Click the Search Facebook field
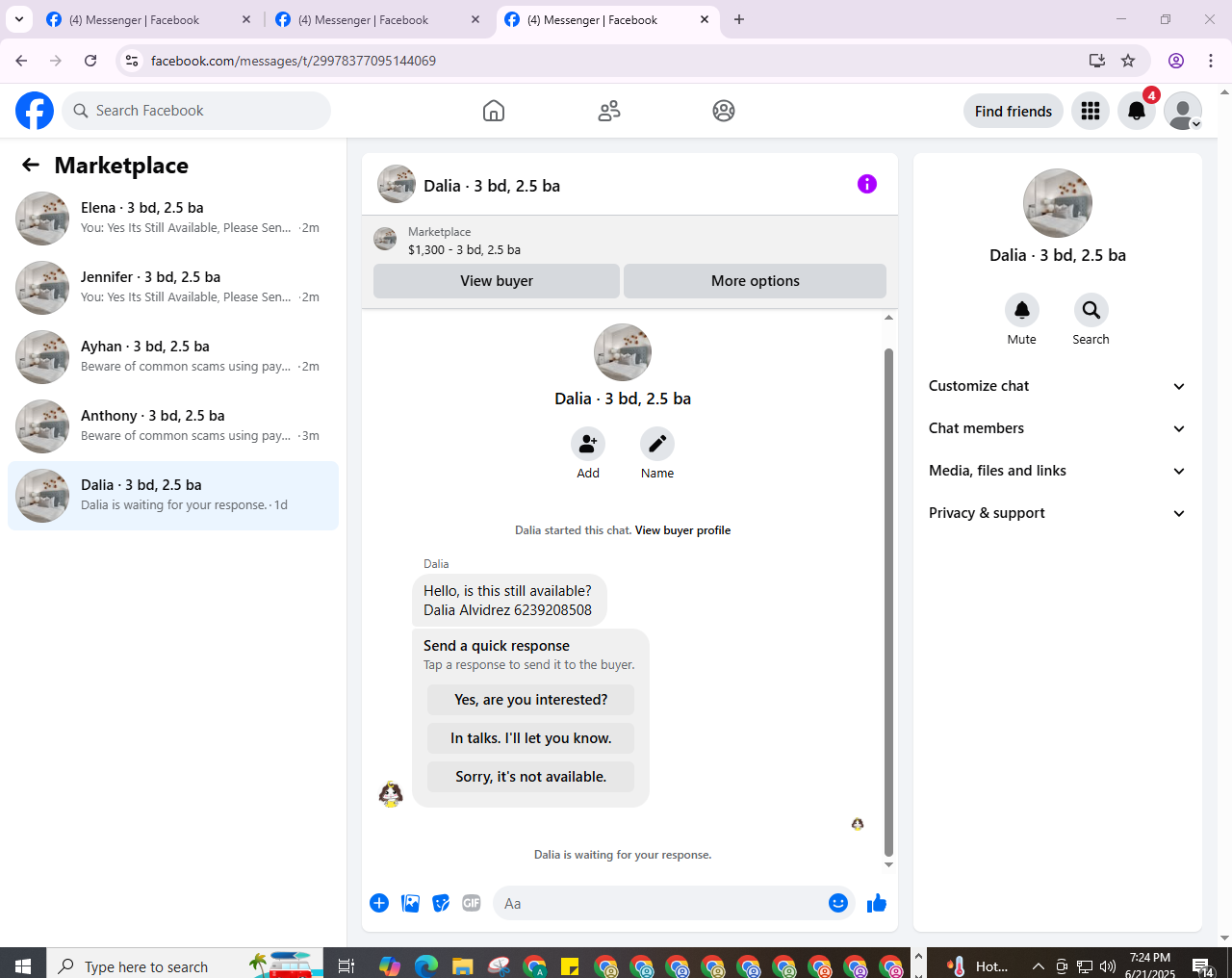This screenshot has width=1232, height=978. (x=196, y=111)
